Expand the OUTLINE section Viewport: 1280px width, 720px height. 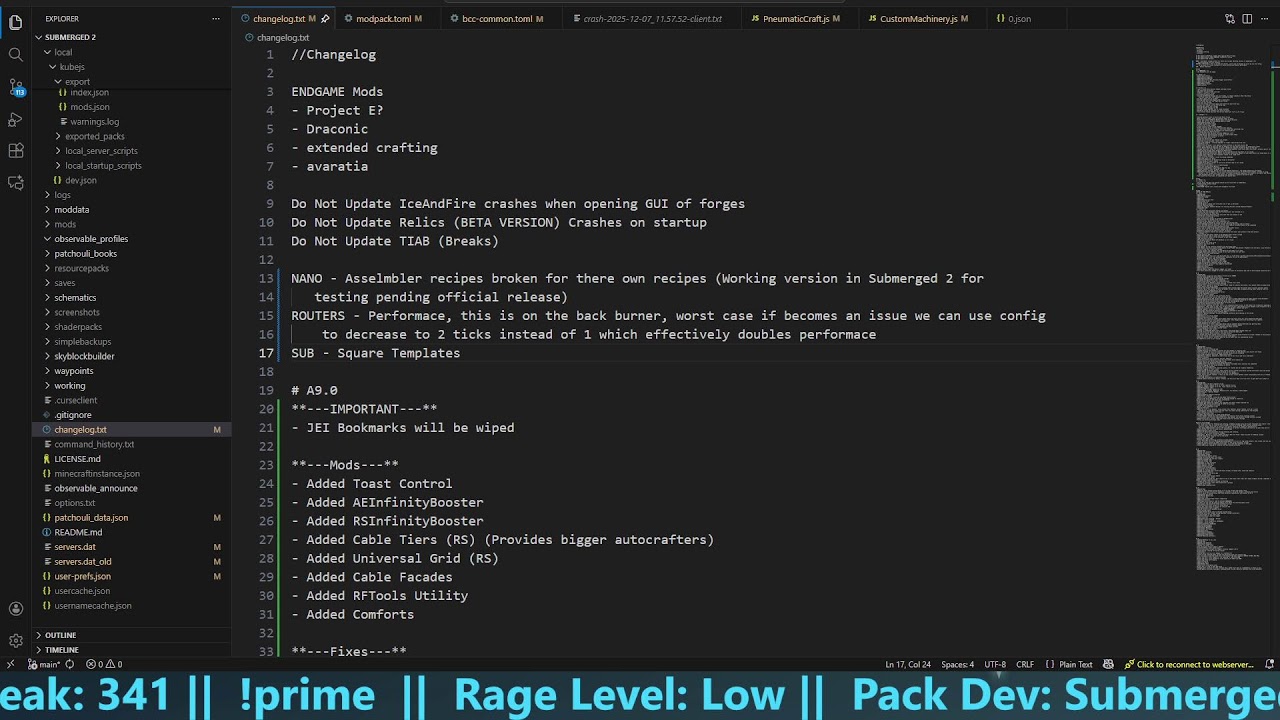point(133,635)
